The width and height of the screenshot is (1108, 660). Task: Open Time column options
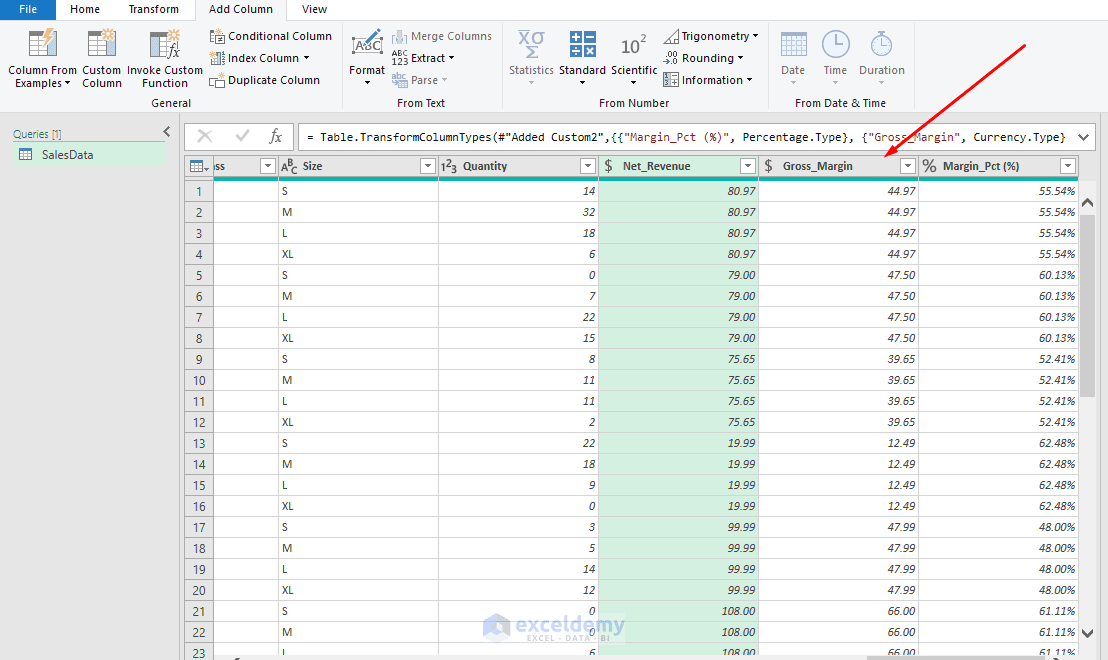click(x=835, y=59)
